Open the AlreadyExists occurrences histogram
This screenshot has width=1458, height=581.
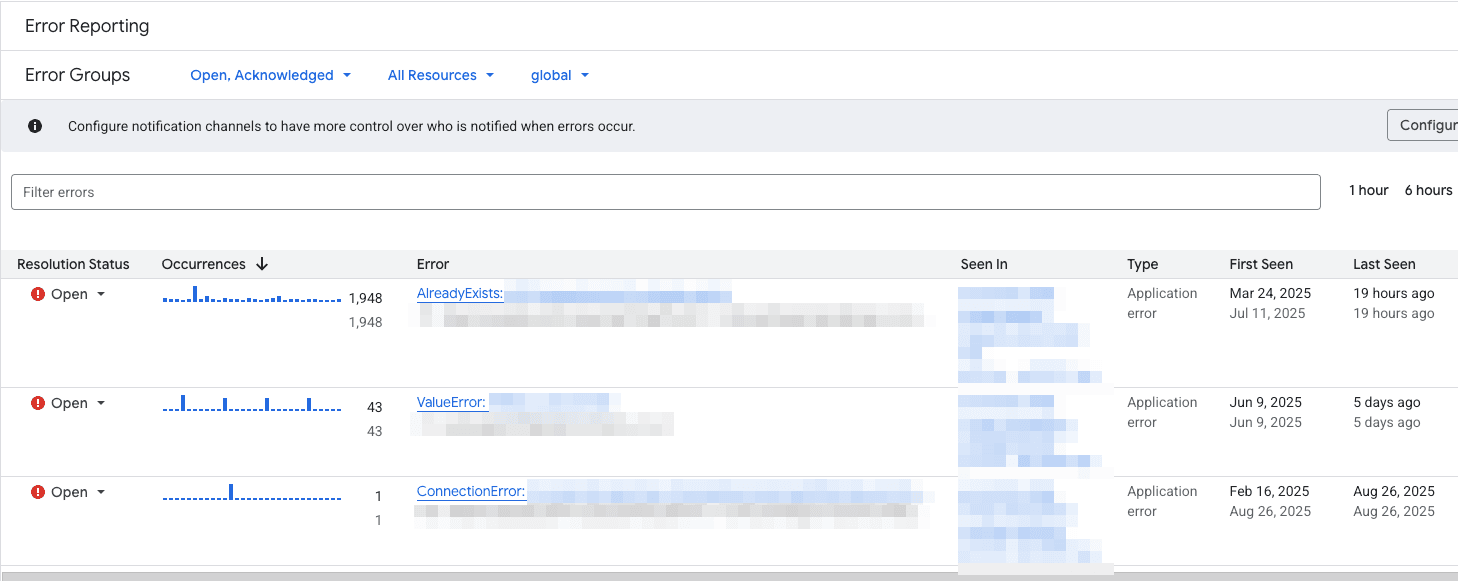tap(251, 296)
